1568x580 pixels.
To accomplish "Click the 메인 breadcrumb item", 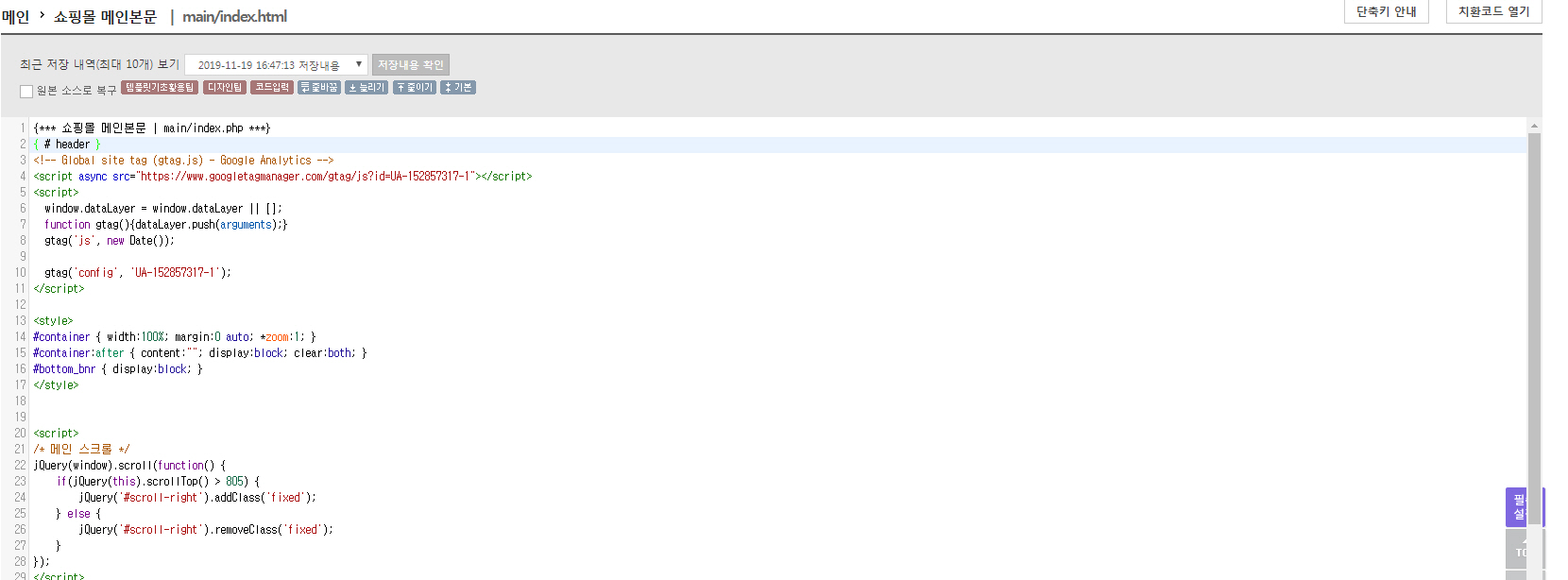I will click(15, 17).
